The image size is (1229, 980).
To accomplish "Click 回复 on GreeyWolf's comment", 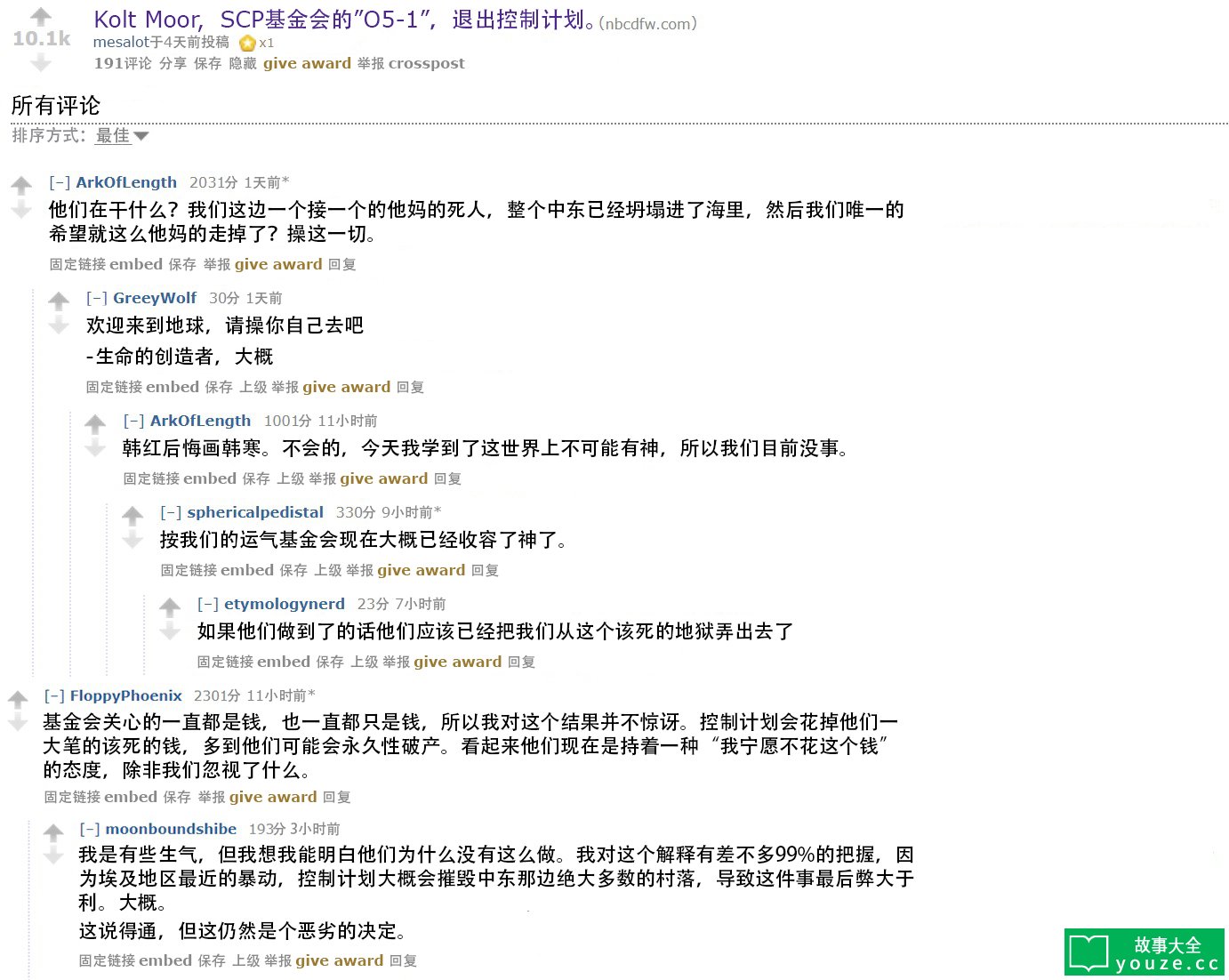I will [x=410, y=387].
